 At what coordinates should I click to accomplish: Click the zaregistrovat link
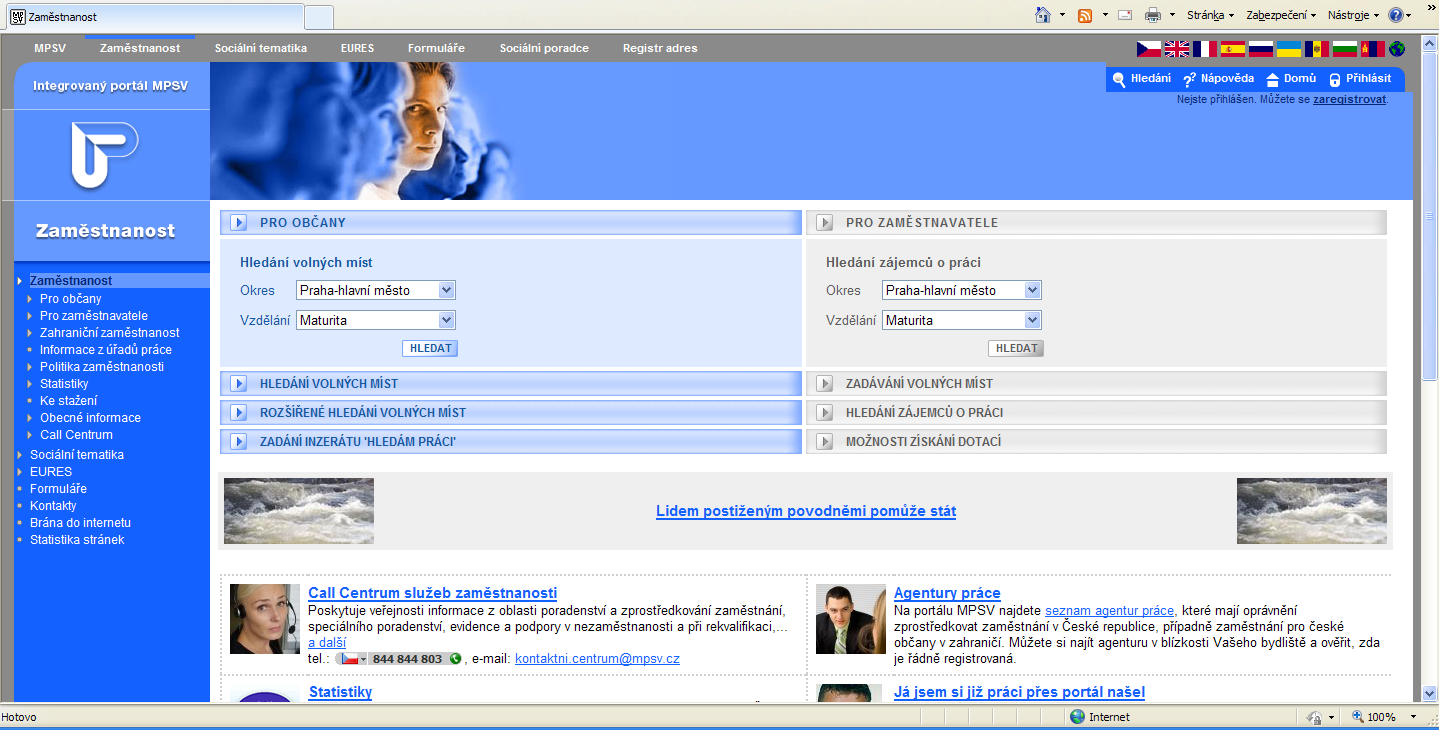[x=1350, y=99]
